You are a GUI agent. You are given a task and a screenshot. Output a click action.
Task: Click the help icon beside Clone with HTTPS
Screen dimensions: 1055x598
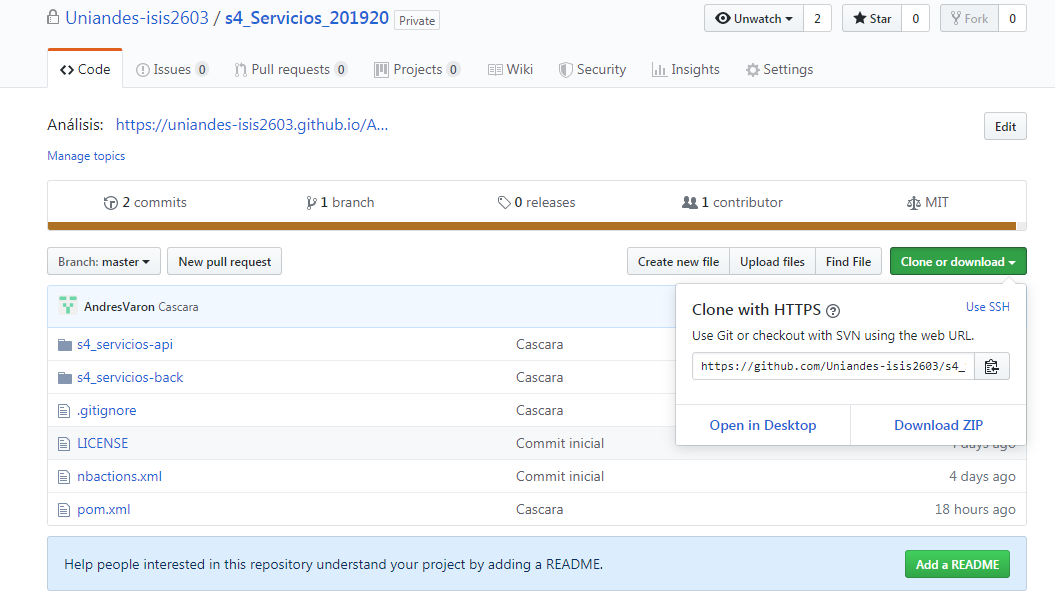pos(833,311)
